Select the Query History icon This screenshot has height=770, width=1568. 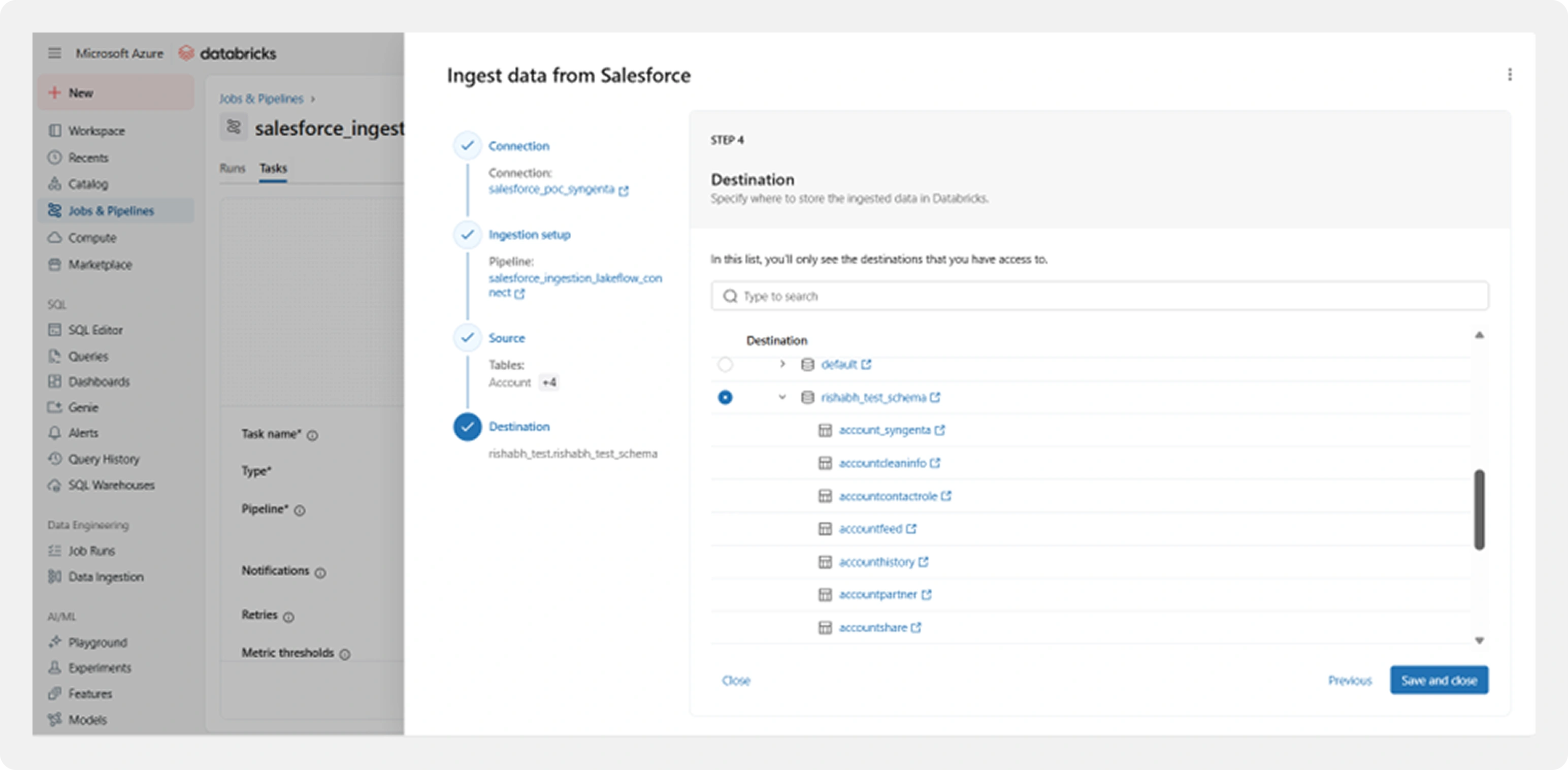pyautogui.click(x=55, y=458)
